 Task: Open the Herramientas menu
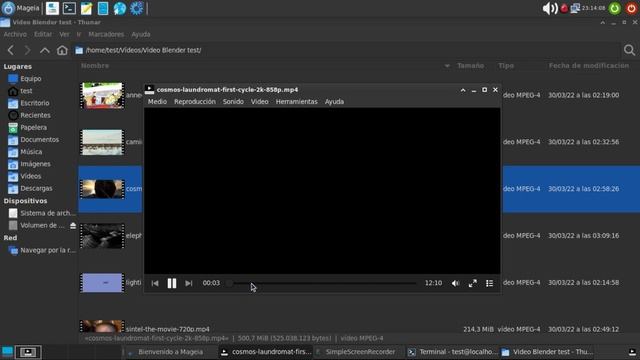(x=296, y=102)
